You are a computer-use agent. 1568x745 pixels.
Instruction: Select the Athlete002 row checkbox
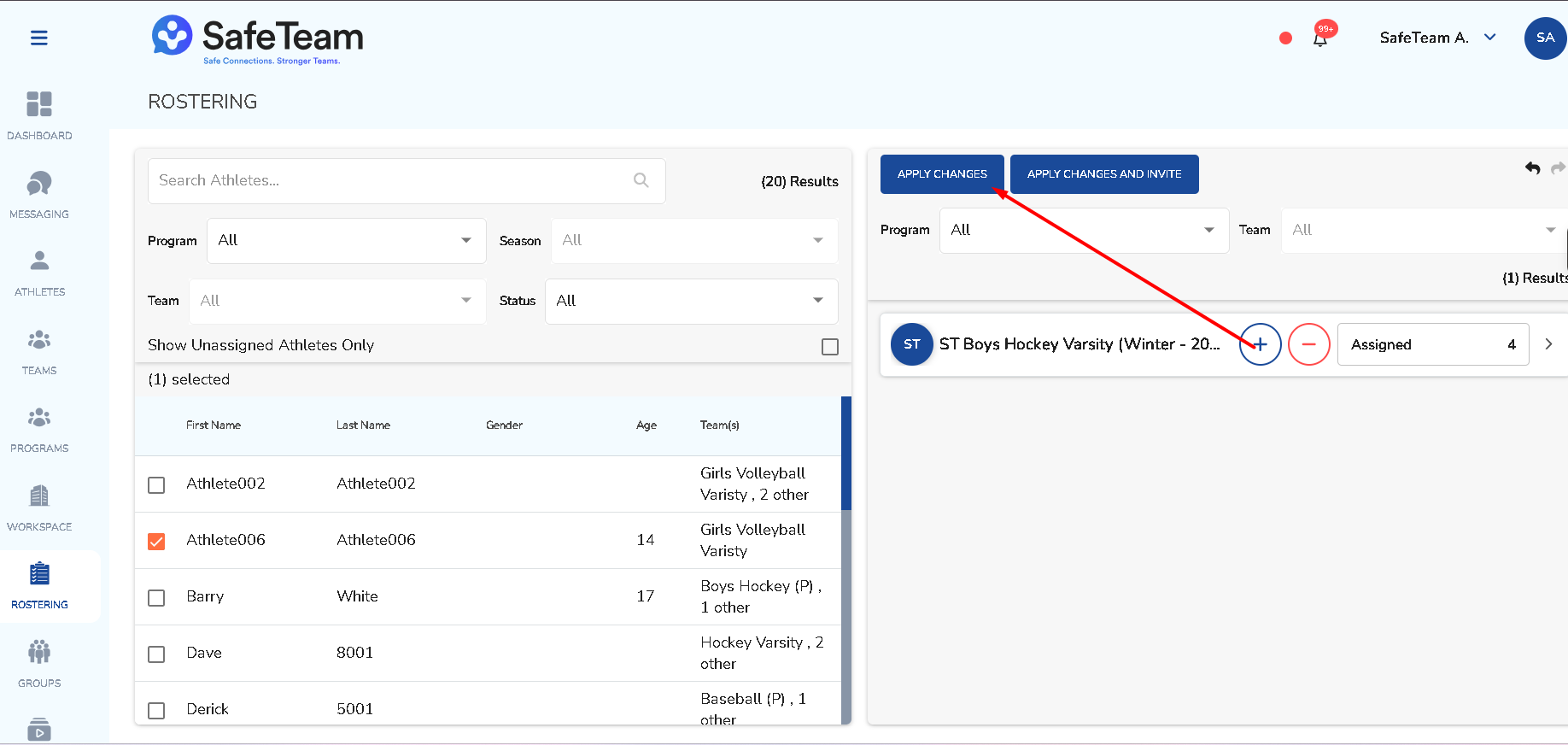[156, 485]
